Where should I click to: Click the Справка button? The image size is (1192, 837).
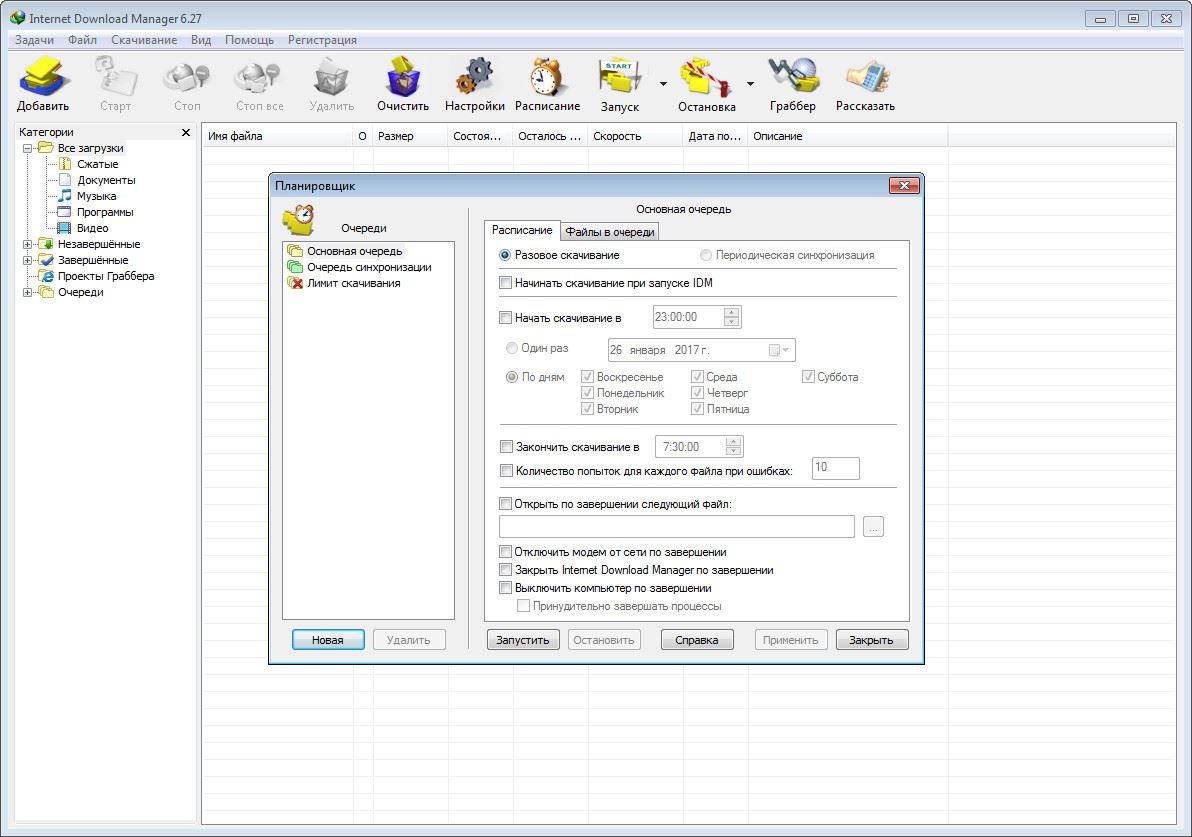coord(696,640)
